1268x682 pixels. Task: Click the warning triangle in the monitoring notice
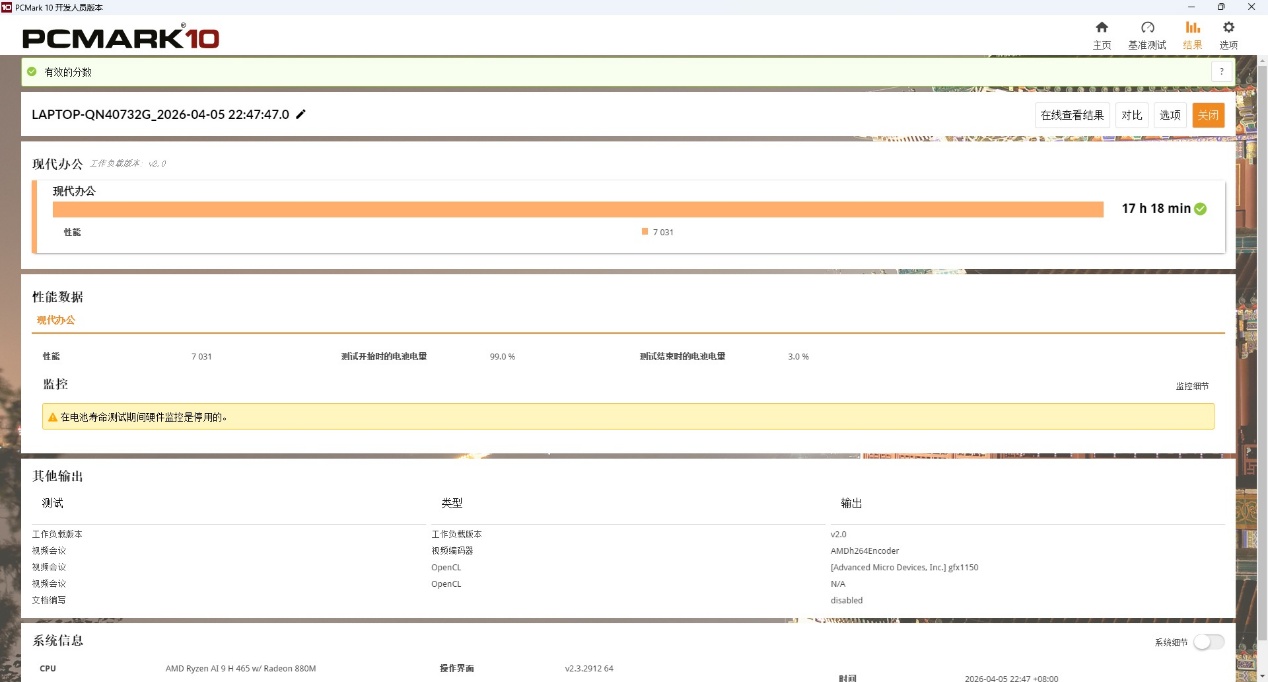[53, 417]
